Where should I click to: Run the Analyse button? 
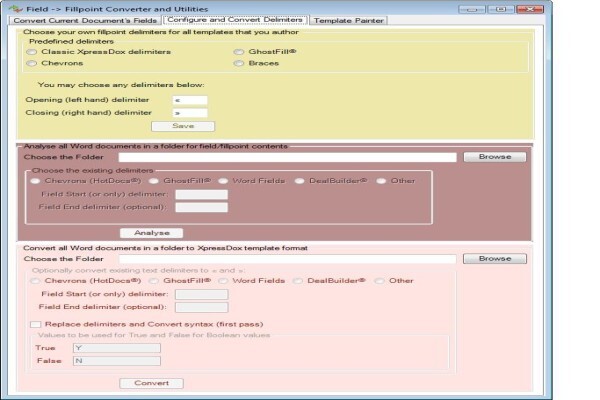[152, 233]
